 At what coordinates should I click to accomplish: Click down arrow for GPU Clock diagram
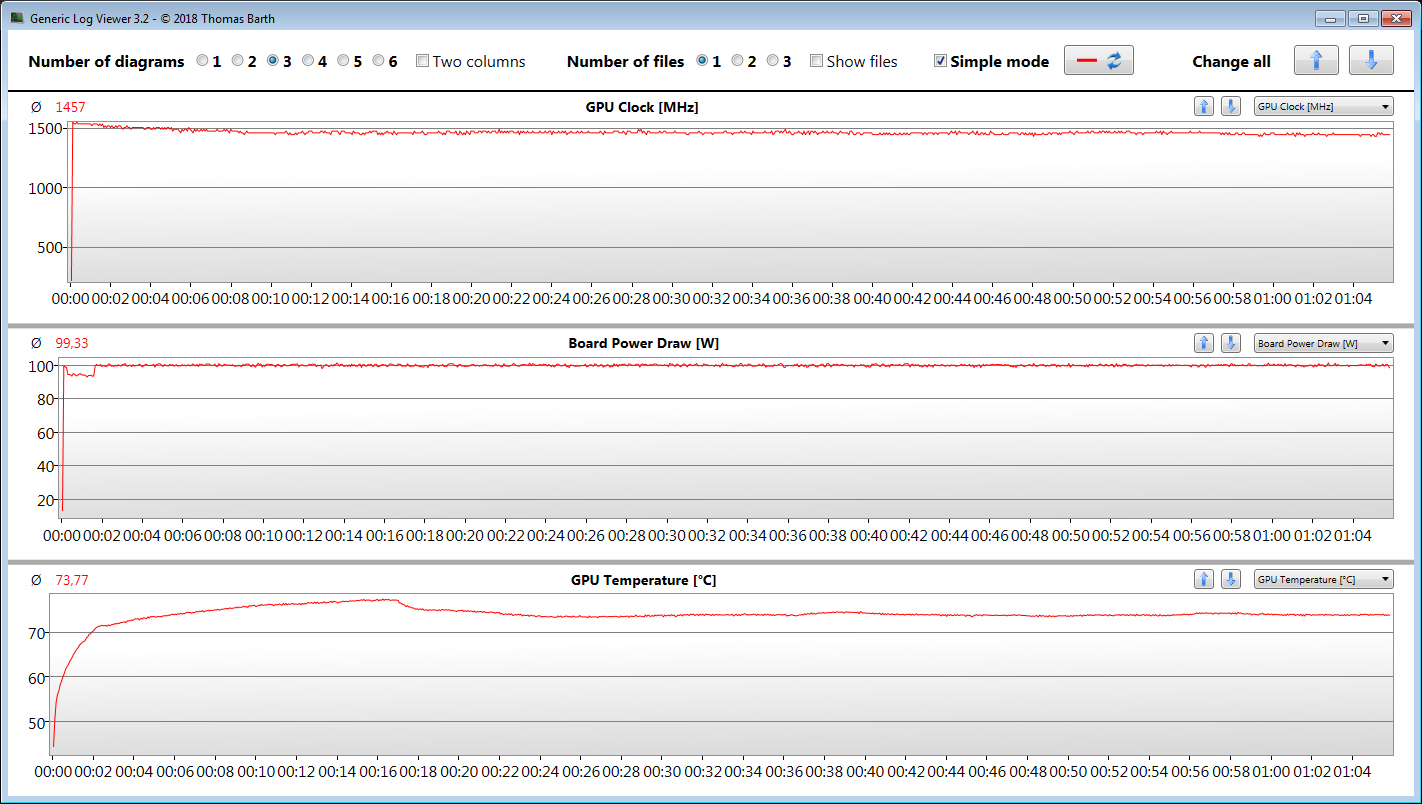1231,106
